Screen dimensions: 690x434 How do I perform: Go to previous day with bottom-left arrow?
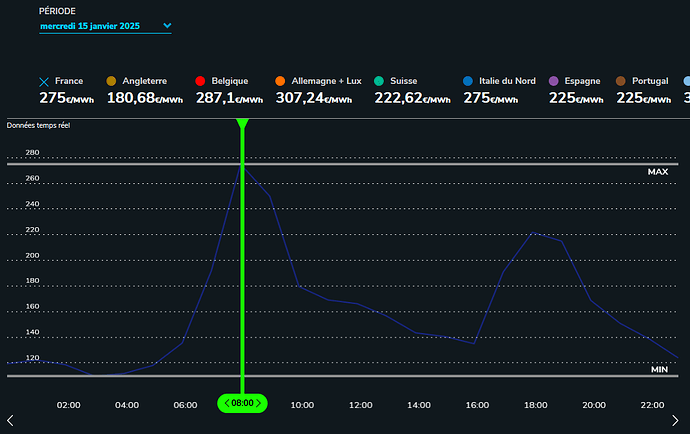click(x=9, y=419)
